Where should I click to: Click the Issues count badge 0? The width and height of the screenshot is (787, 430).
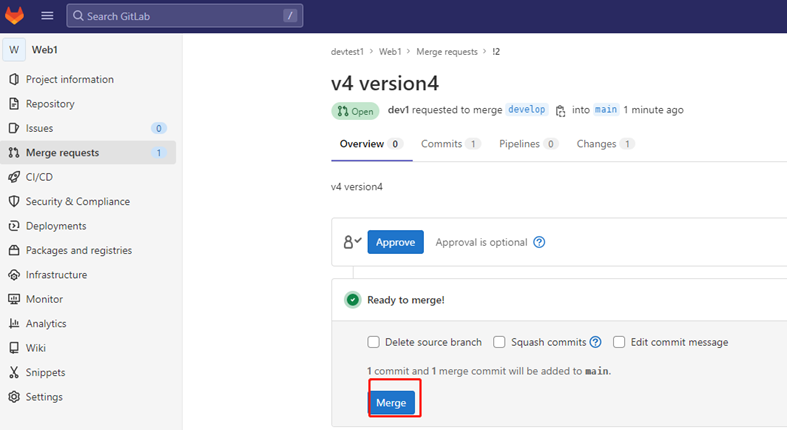pyautogui.click(x=159, y=128)
